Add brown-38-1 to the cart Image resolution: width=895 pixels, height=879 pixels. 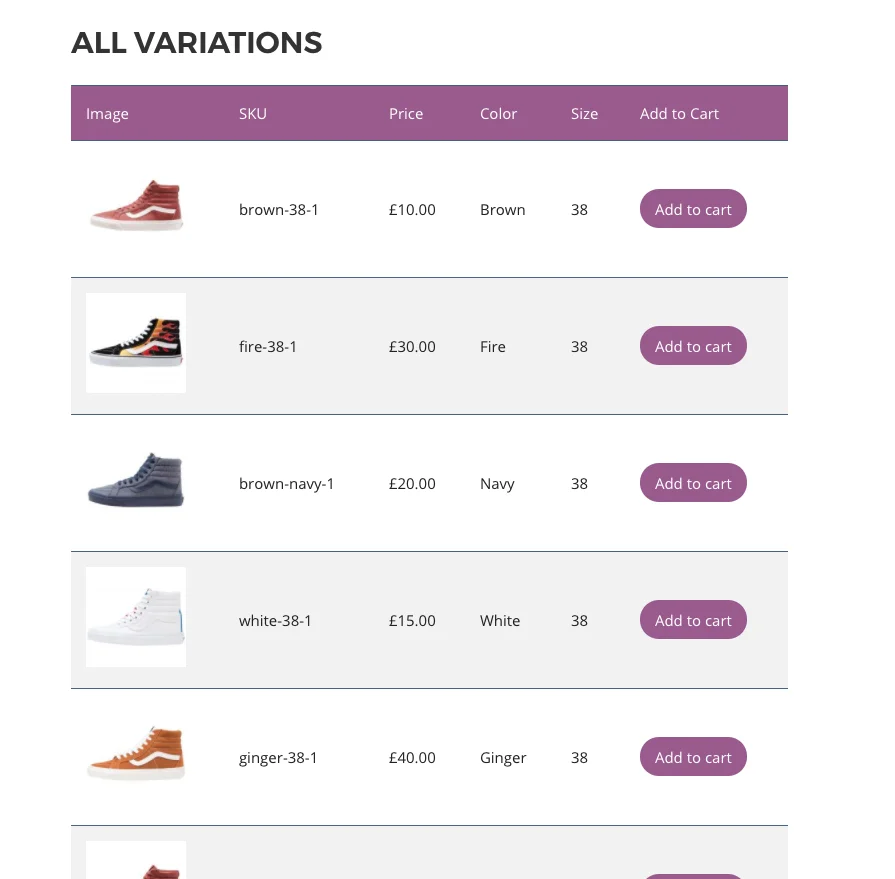pos(693,209)
